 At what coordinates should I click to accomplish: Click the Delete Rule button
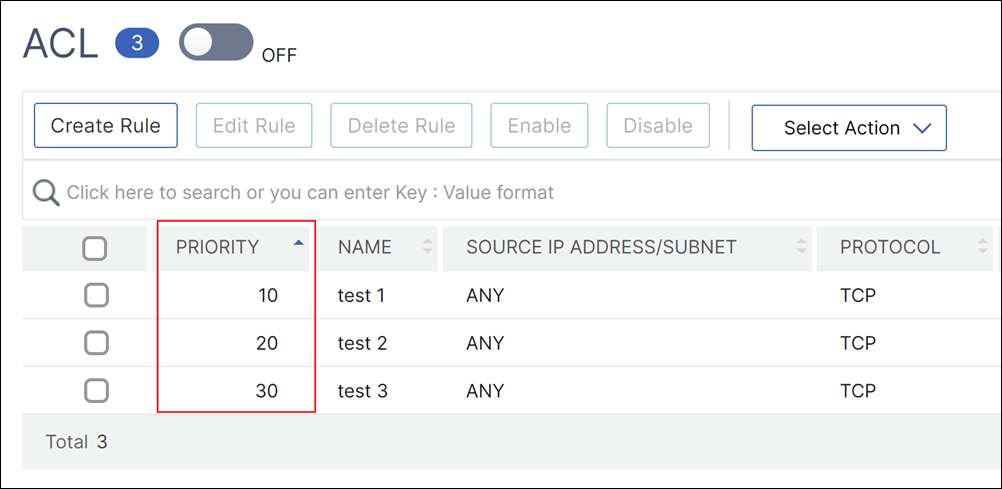click(x=401, y=125)
